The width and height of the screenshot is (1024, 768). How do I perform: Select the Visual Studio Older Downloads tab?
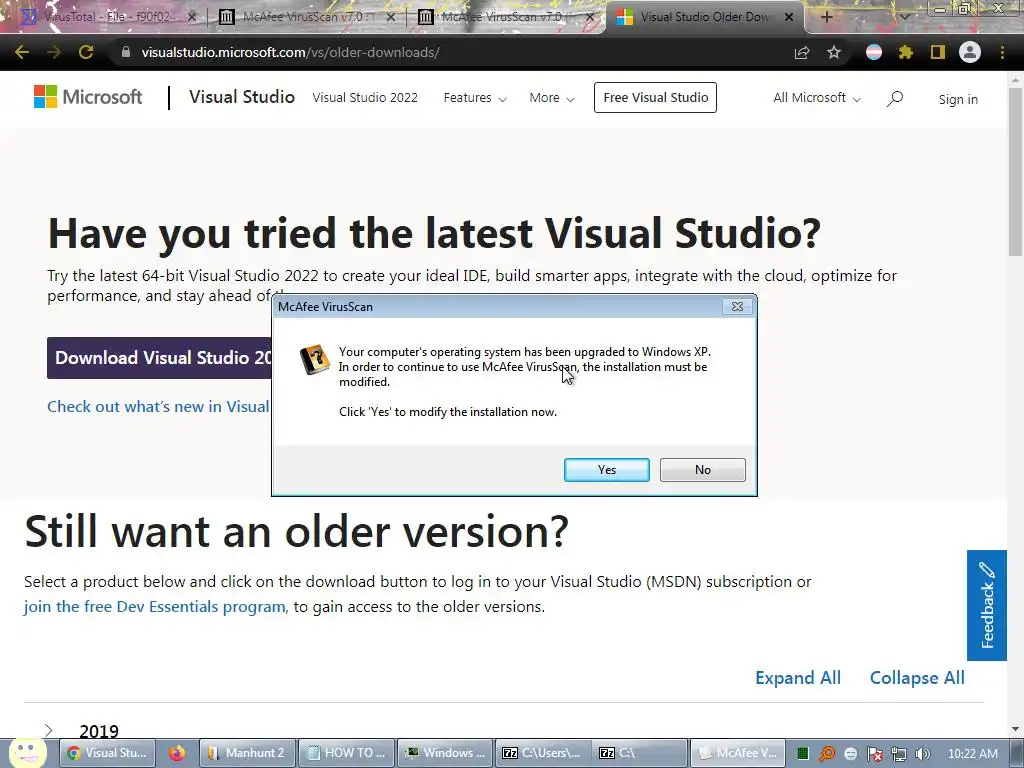pos(705,17)
